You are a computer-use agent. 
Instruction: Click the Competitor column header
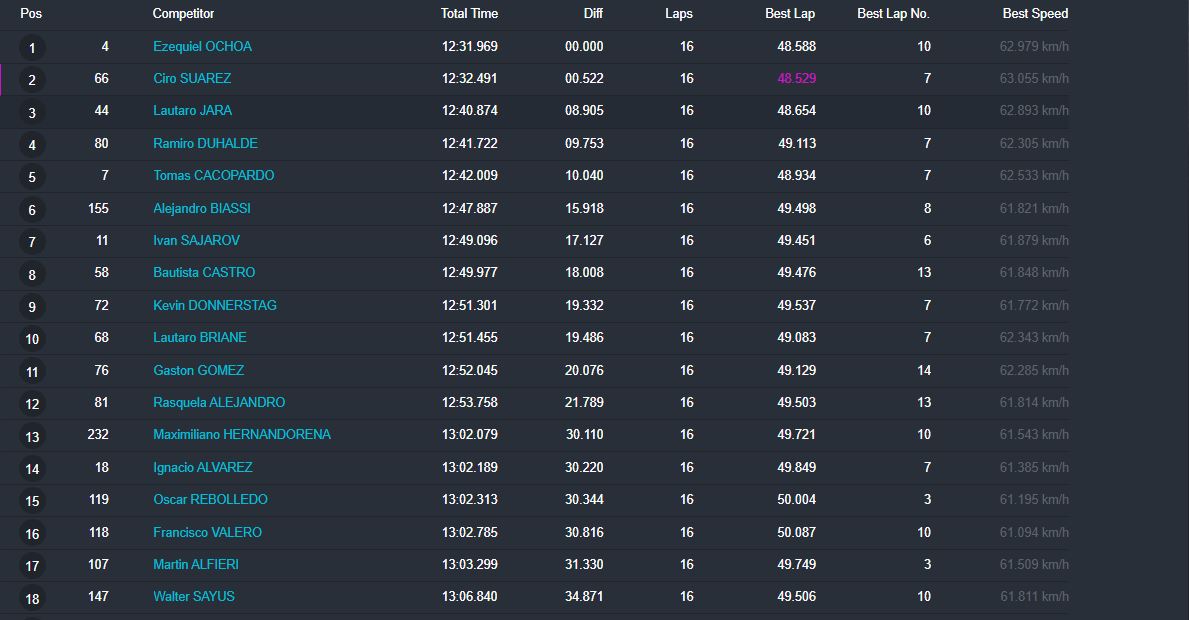coord(183,14)
